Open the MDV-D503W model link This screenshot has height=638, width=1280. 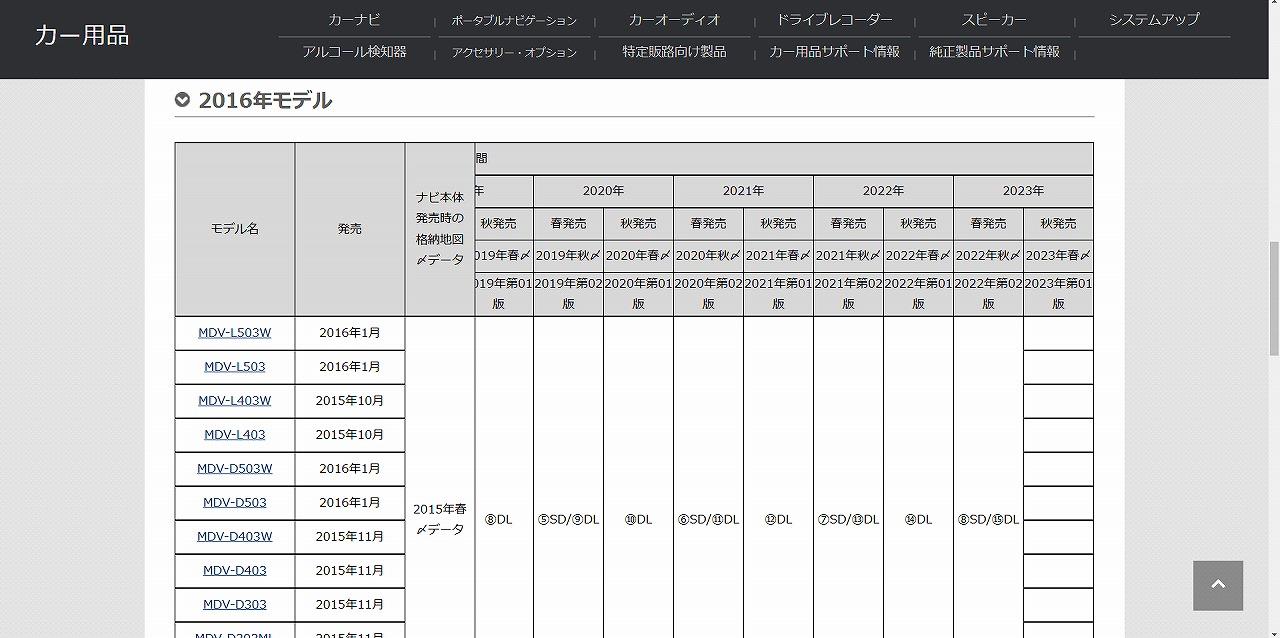tap(235, 469)
